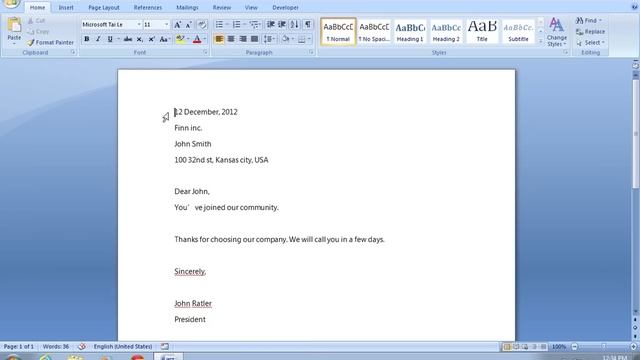The height and width of the screenshot is (360, 640).
Task: Align text right
Action: (243, 39)
